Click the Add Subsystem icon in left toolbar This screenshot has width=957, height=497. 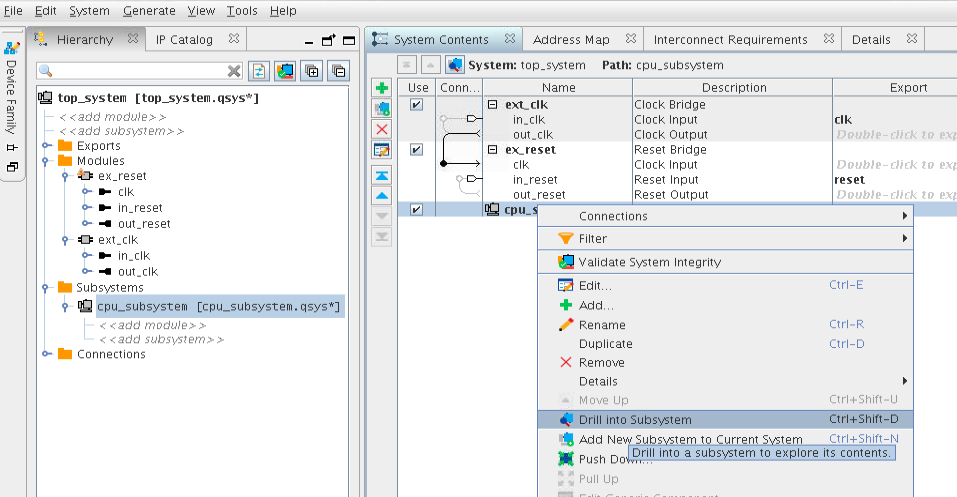[x=381, y=108]
